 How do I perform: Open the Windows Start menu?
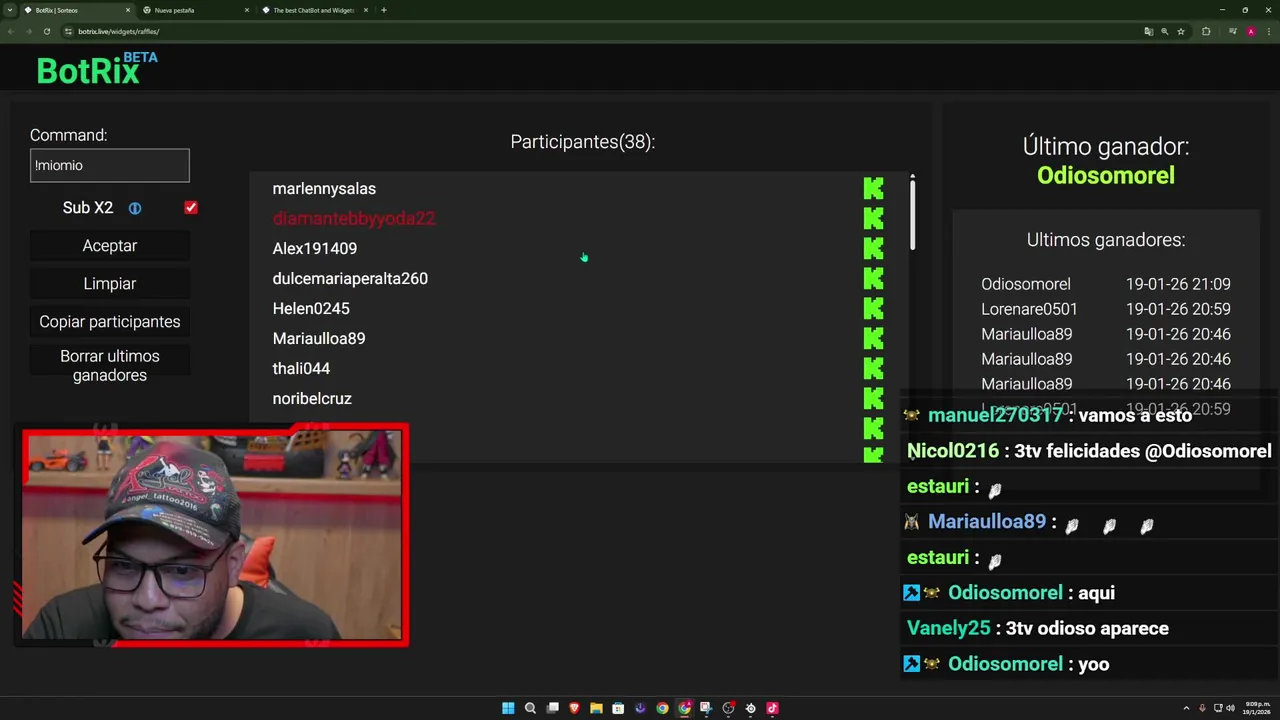tap(508, 708)
